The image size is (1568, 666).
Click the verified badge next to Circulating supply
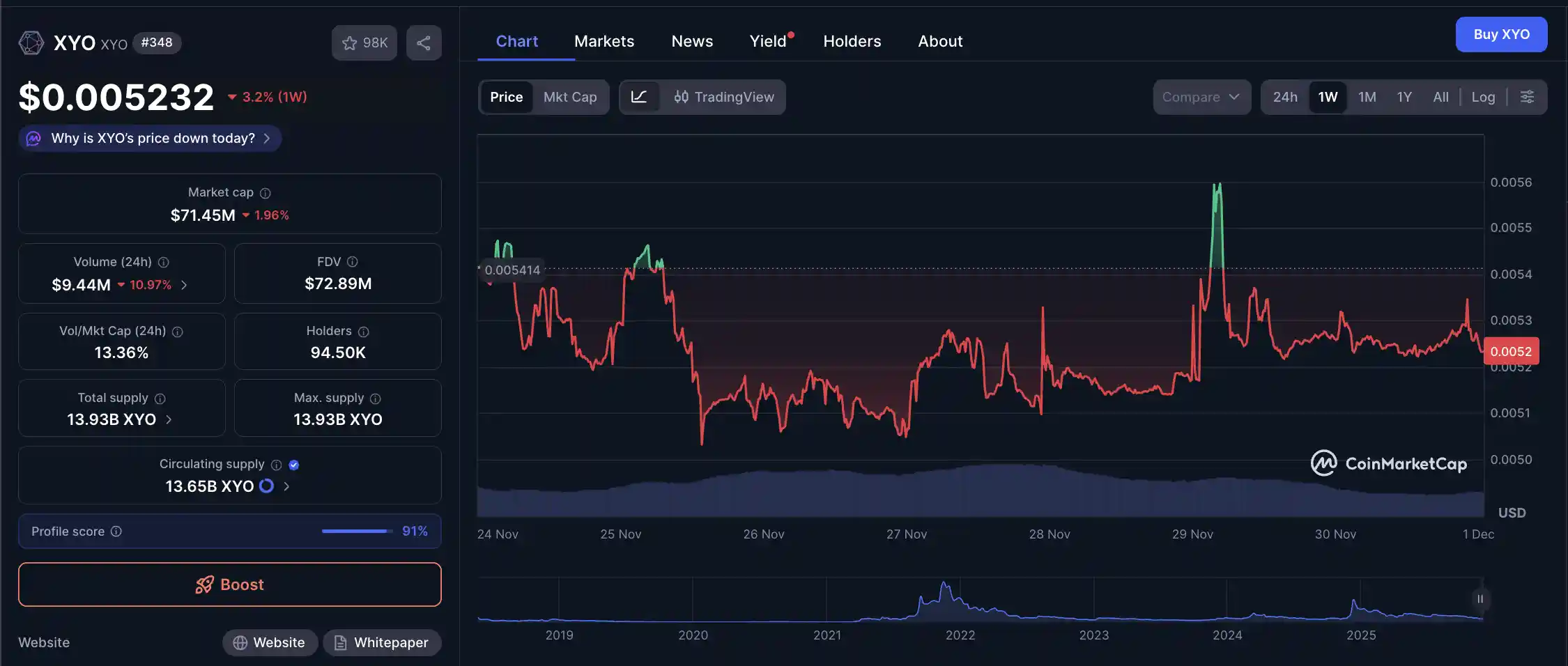click(x=294, y=465)
